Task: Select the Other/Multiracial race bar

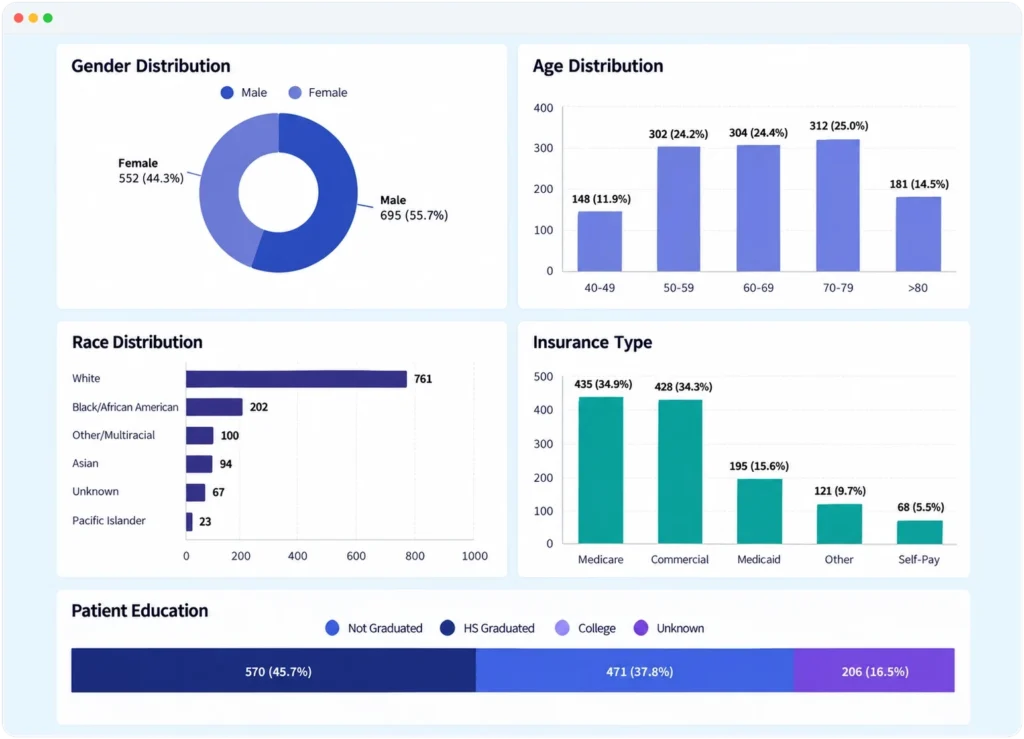Action: 200,435
